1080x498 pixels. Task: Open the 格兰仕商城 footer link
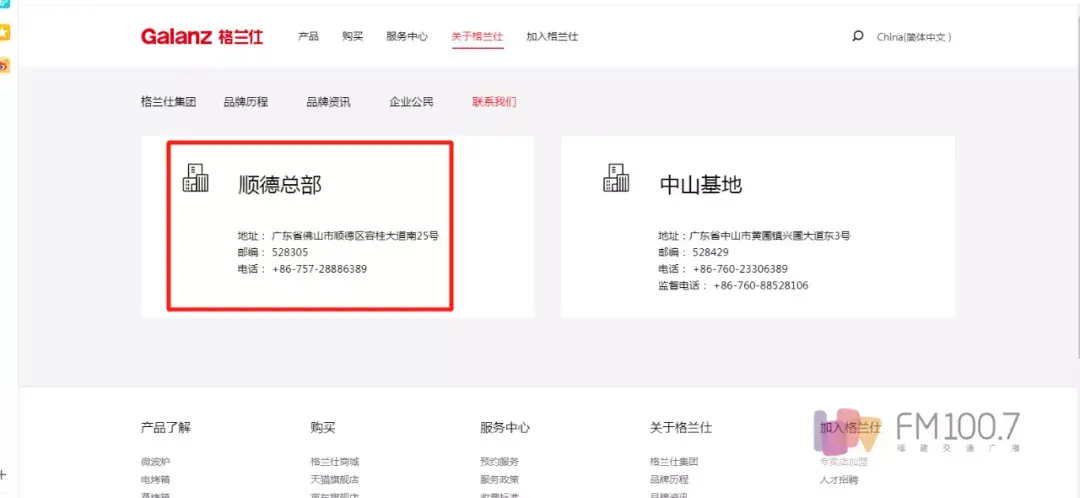(335, 461)
